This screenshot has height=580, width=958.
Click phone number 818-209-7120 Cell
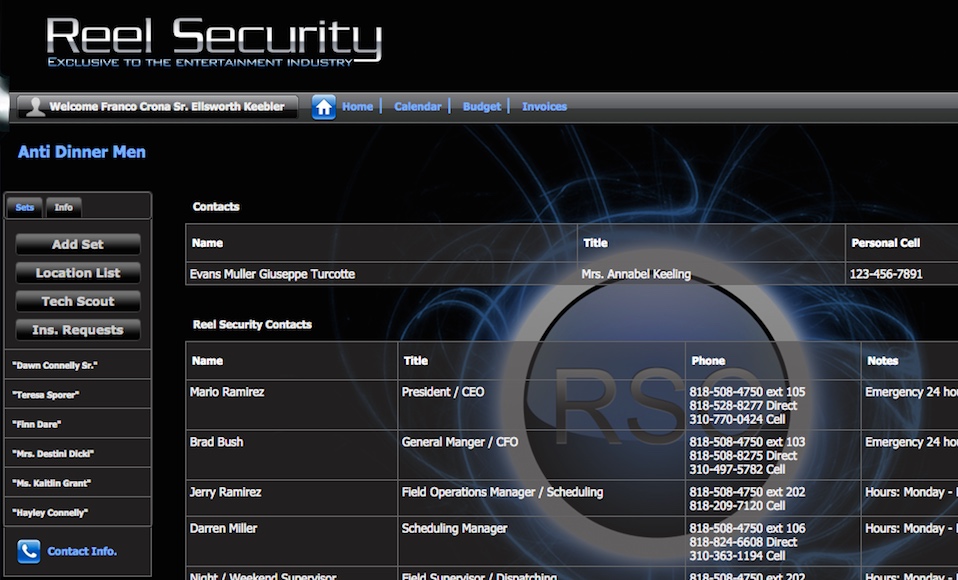point(737,506)
